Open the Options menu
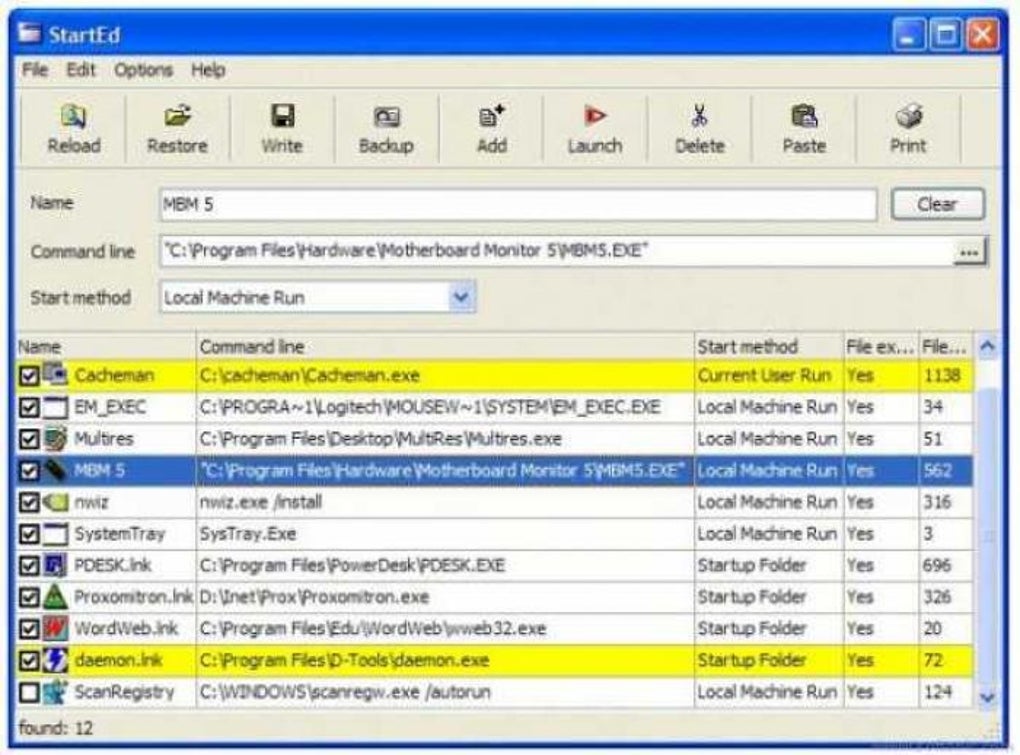The height and width of the screenshot is (755, 1020). point(144,70)
